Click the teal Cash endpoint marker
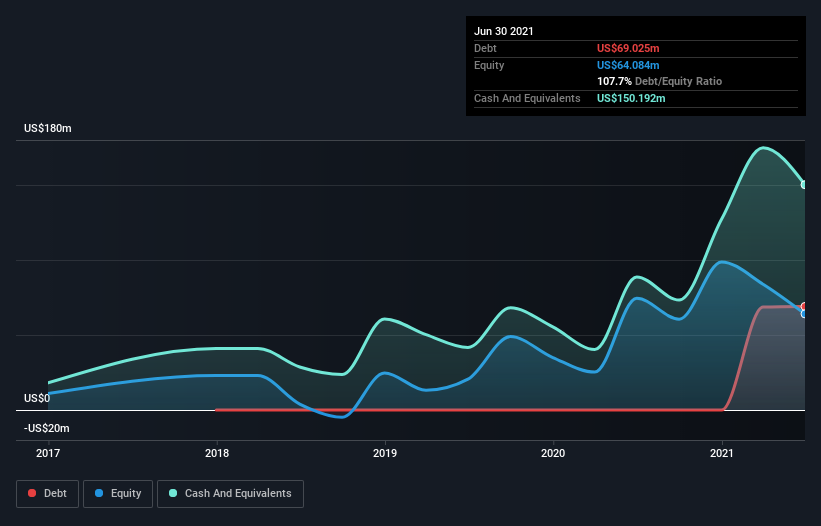 804,185
